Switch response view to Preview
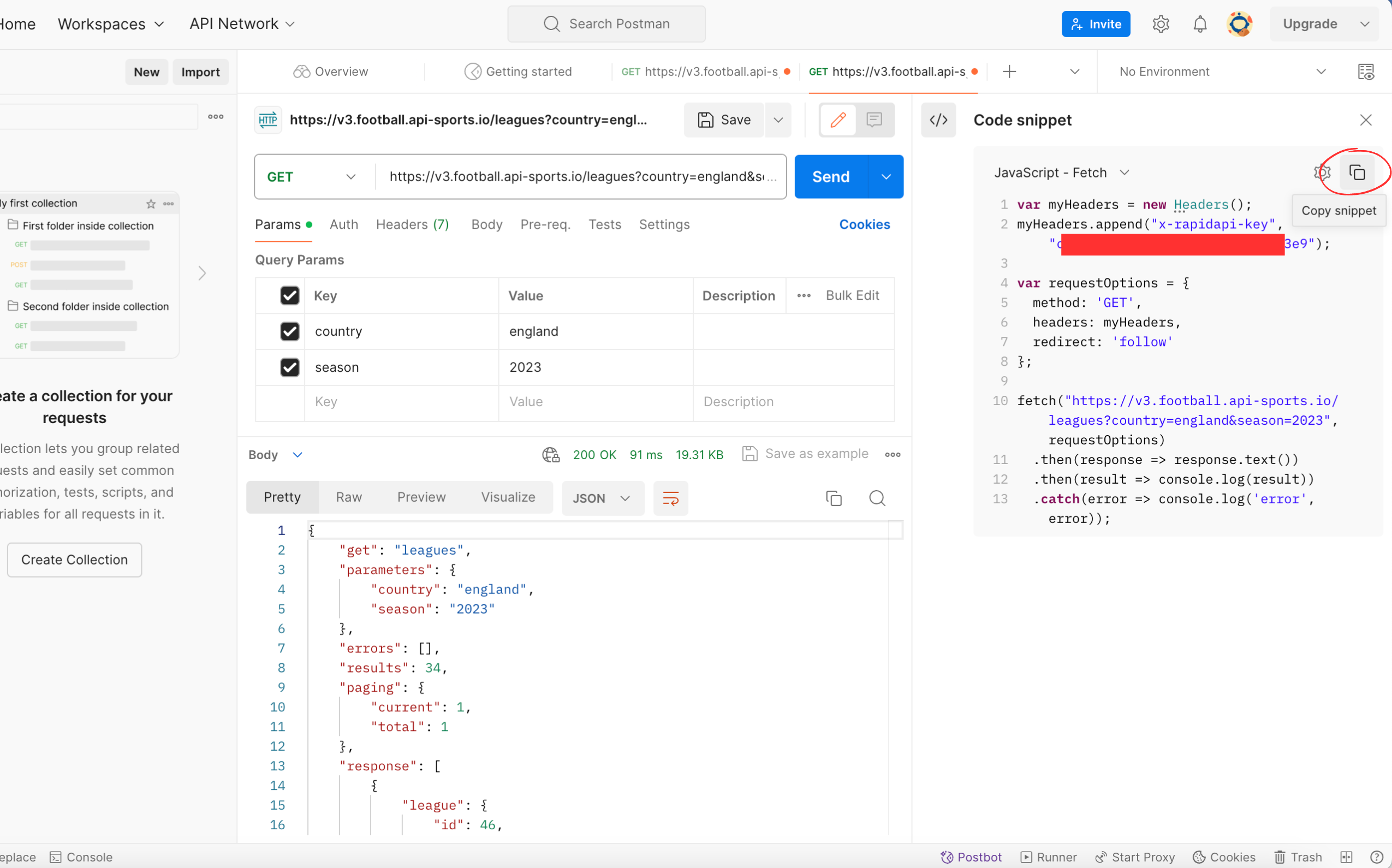 (421, 497)
